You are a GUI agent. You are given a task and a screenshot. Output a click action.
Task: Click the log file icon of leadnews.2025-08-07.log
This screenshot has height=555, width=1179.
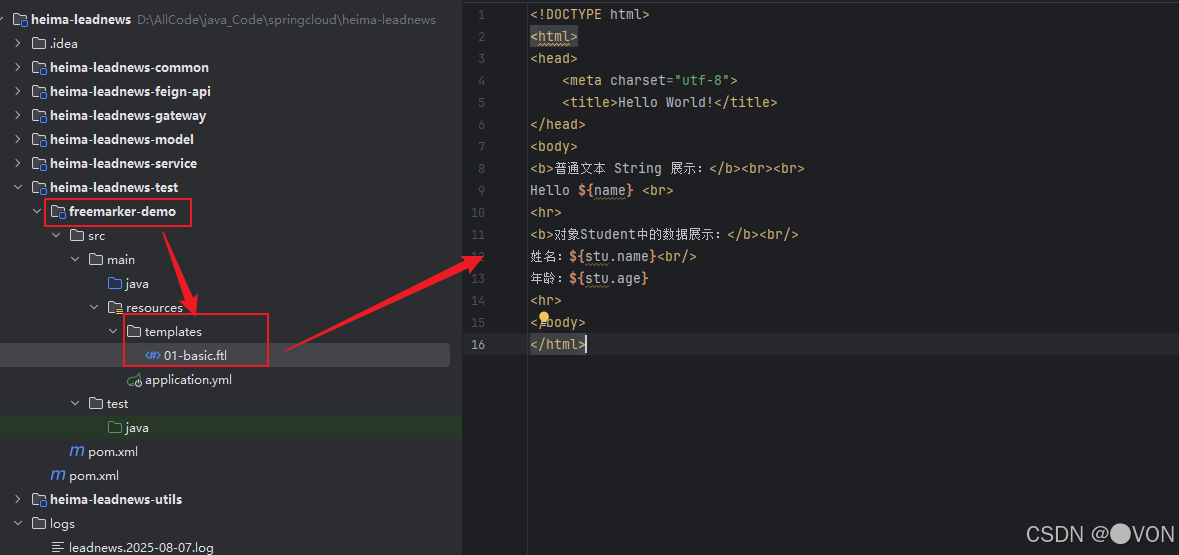(x=58, y=547)
